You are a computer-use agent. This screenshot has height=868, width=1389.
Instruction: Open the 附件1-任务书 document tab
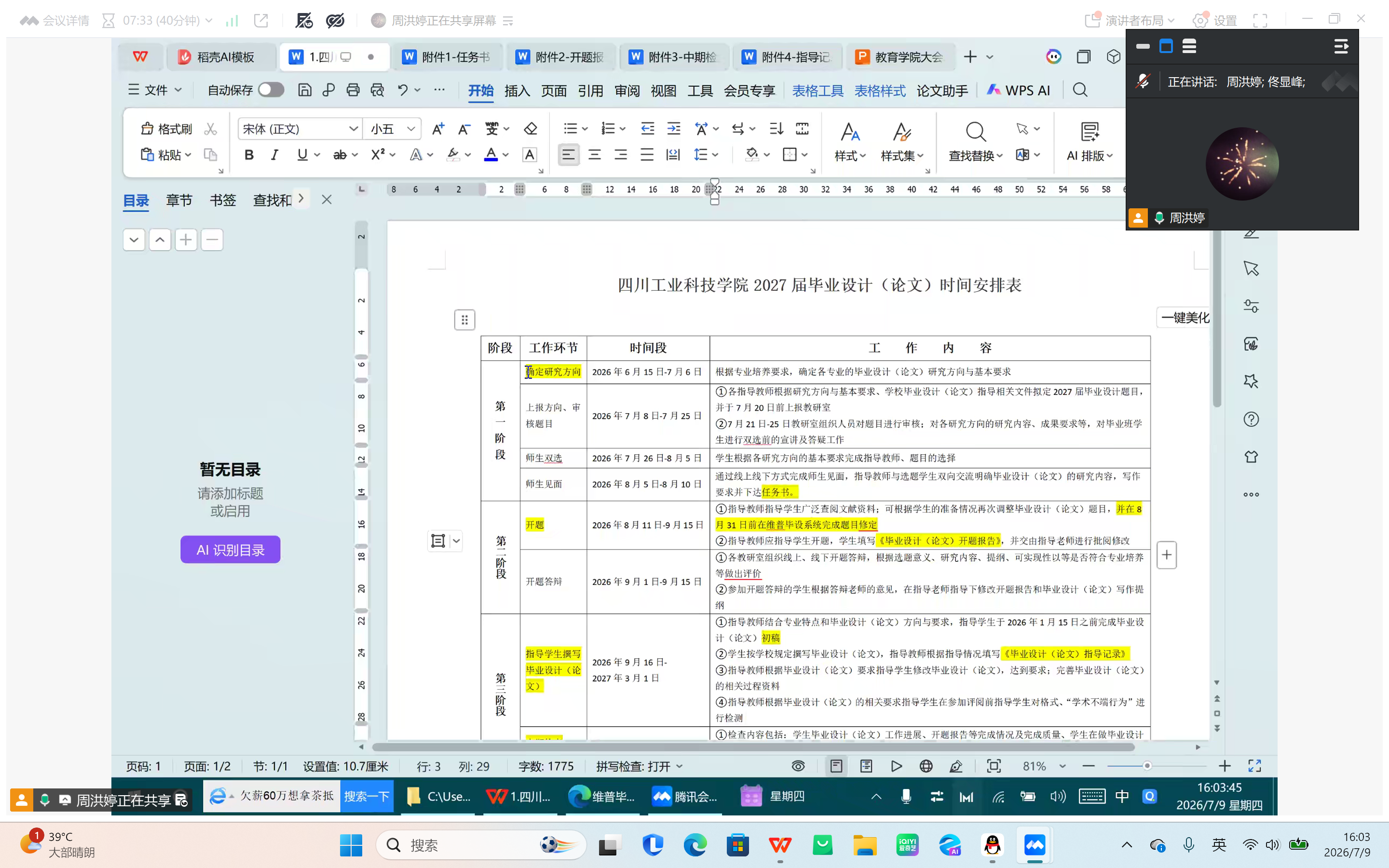tap(448, 57)
